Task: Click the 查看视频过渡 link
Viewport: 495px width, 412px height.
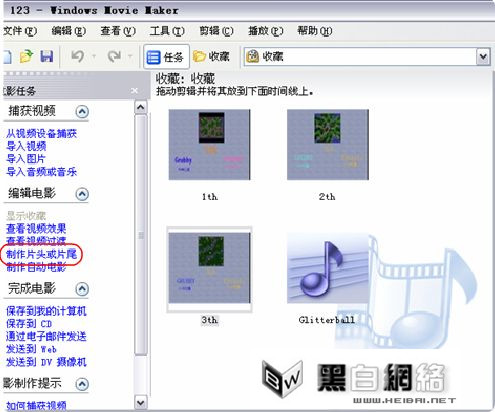Action: pos(36,241)
